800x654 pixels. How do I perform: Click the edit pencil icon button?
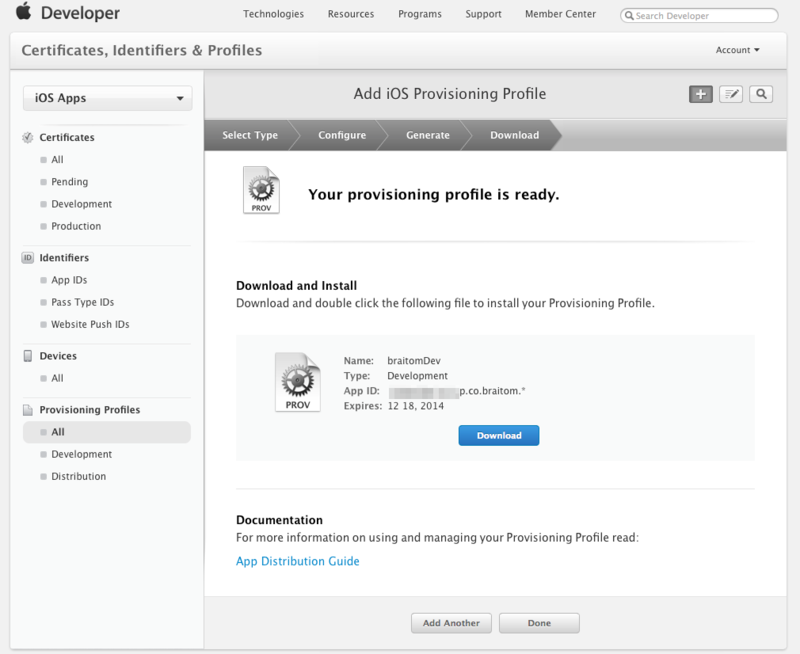[x=731, y=94]
